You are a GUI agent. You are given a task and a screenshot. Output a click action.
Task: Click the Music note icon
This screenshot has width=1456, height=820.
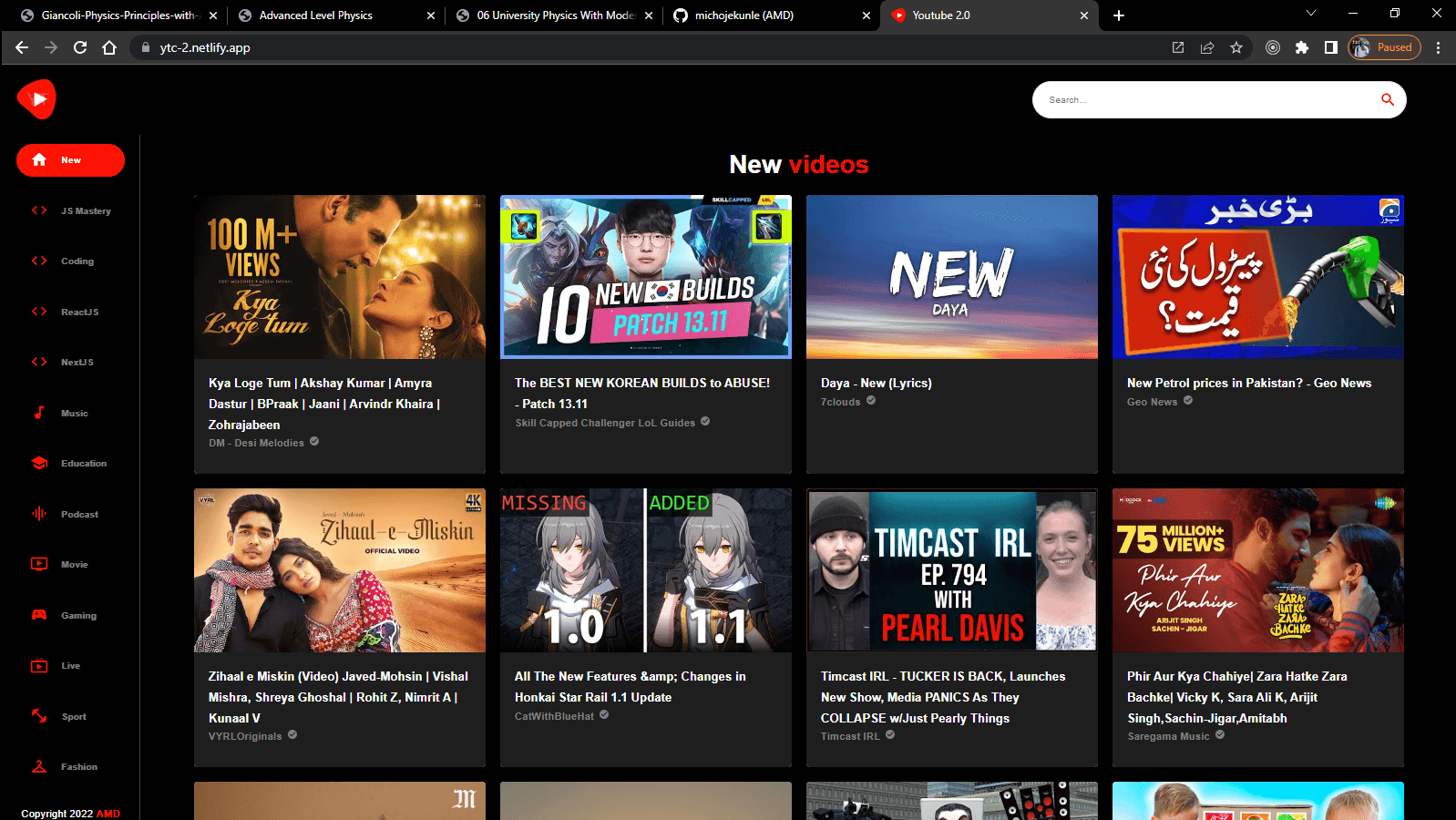(39, 413)
